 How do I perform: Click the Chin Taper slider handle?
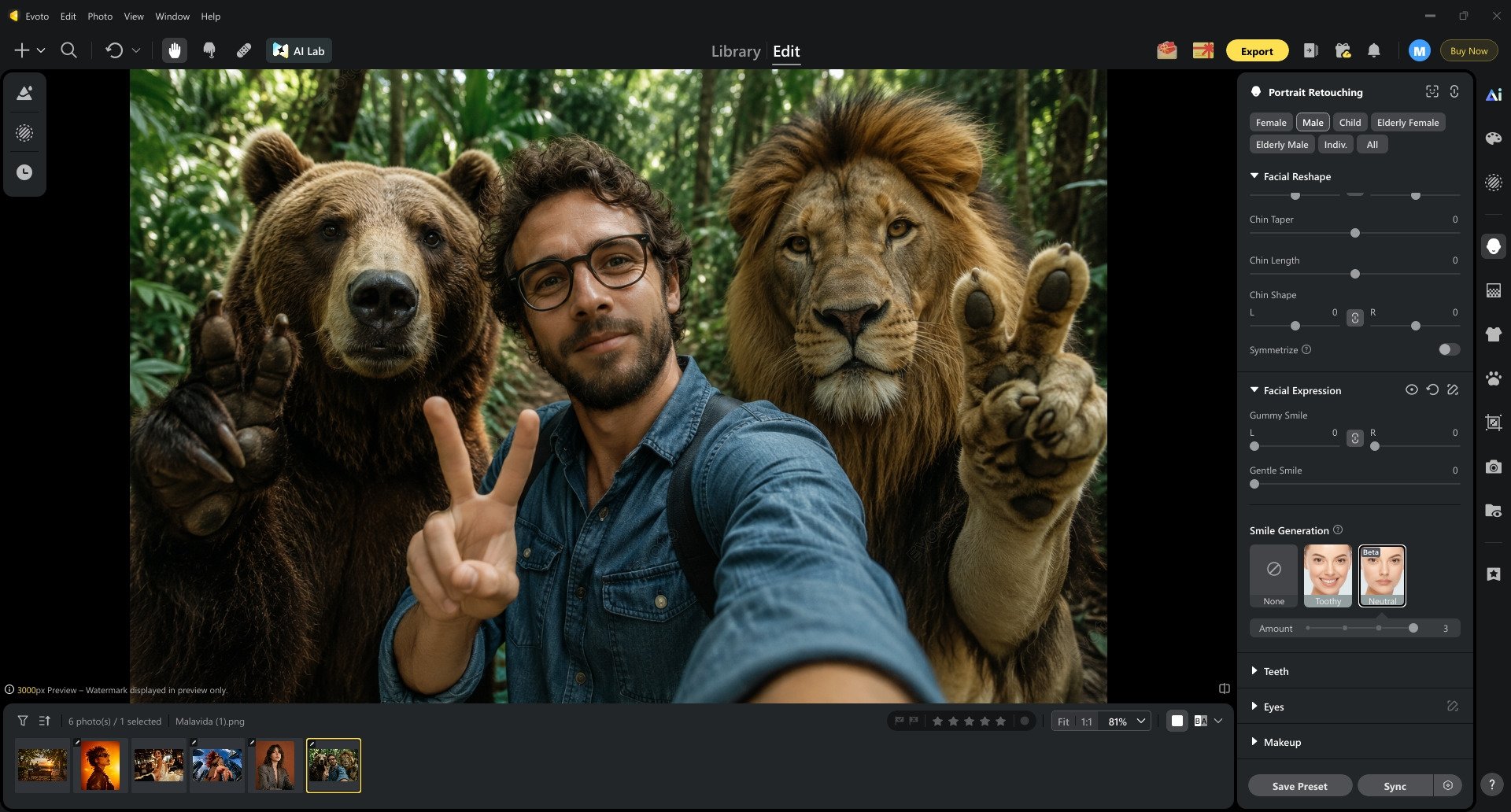(x=1354, y=233)
